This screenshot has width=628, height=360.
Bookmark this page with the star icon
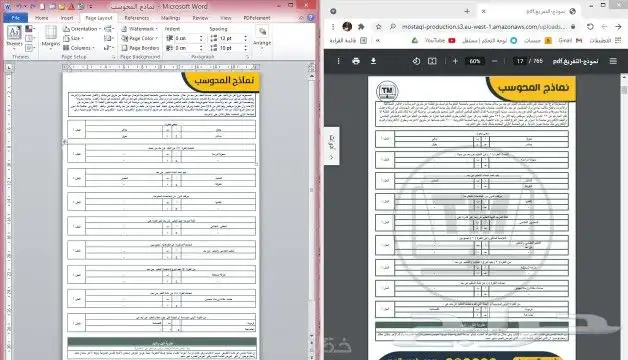pos(378,26)
